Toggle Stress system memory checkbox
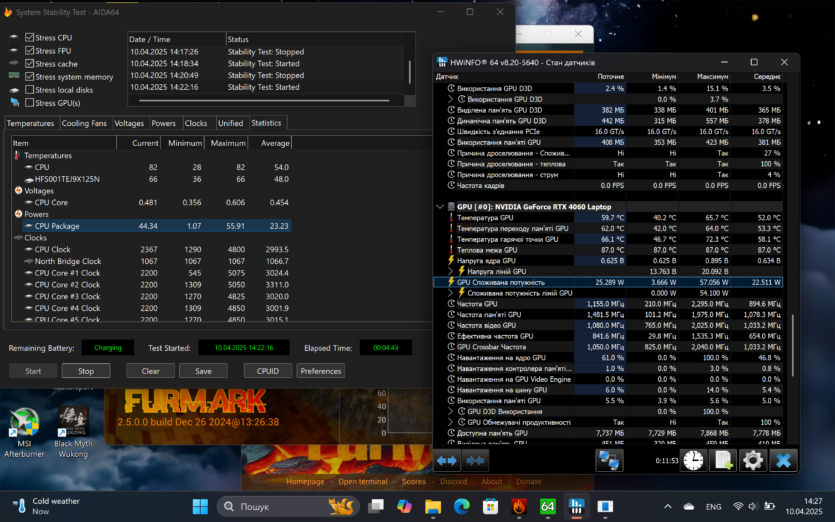The height and width of the screenshot is (522, 835). pos(30,77)
